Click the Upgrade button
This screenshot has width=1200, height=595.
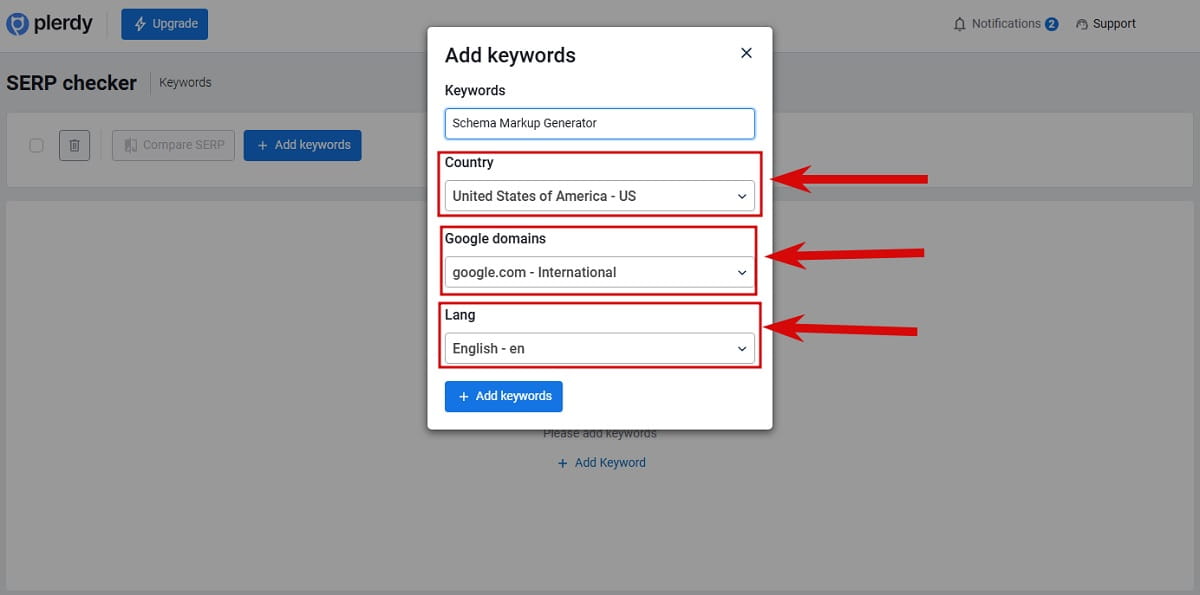coord(164,23)
